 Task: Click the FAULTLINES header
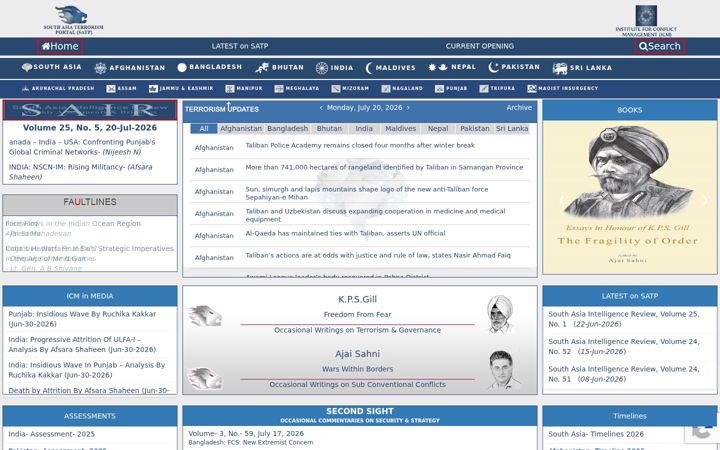(x=90, y=202)
